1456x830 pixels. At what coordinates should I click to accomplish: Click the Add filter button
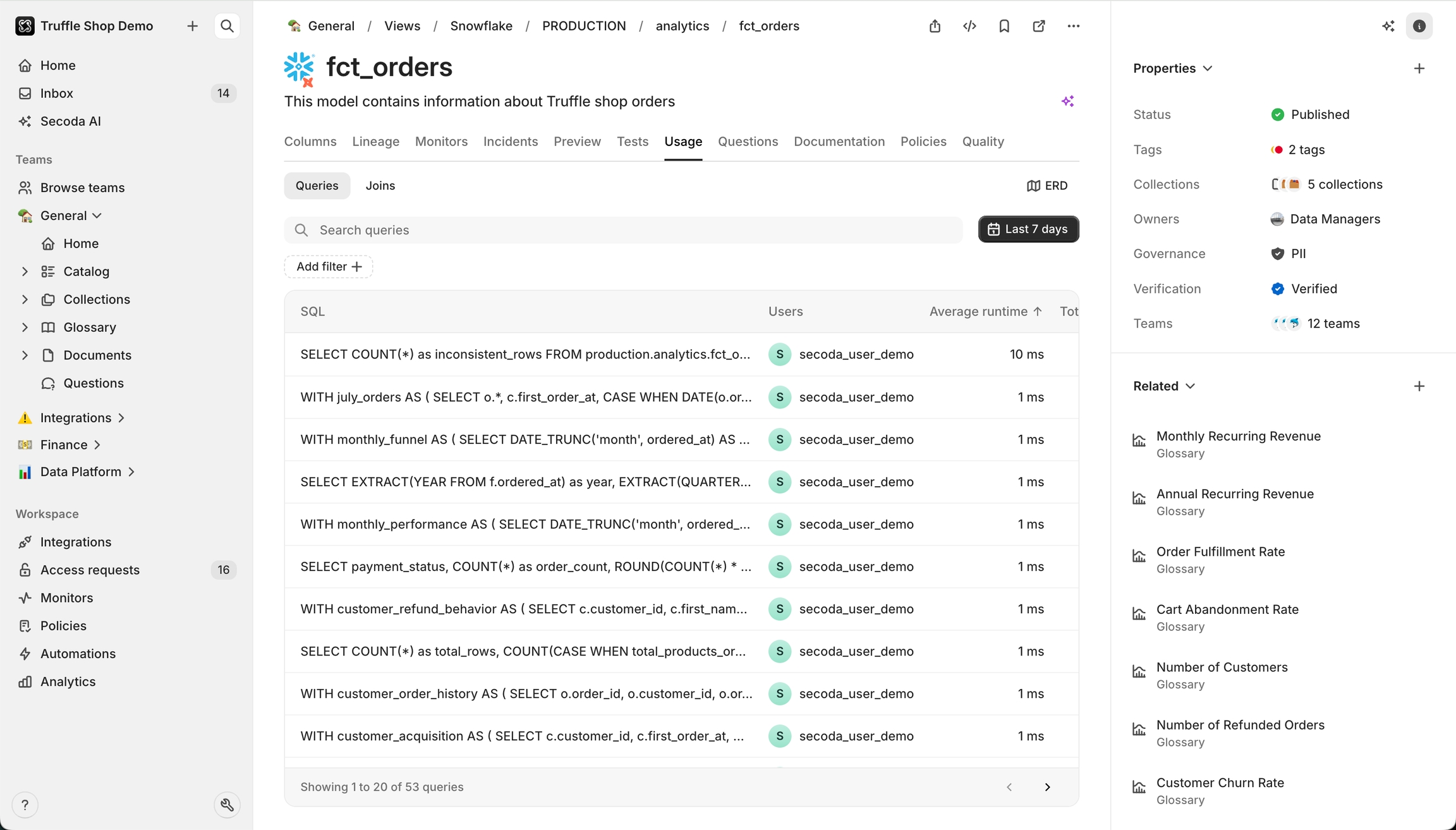(x=328, y=266)
